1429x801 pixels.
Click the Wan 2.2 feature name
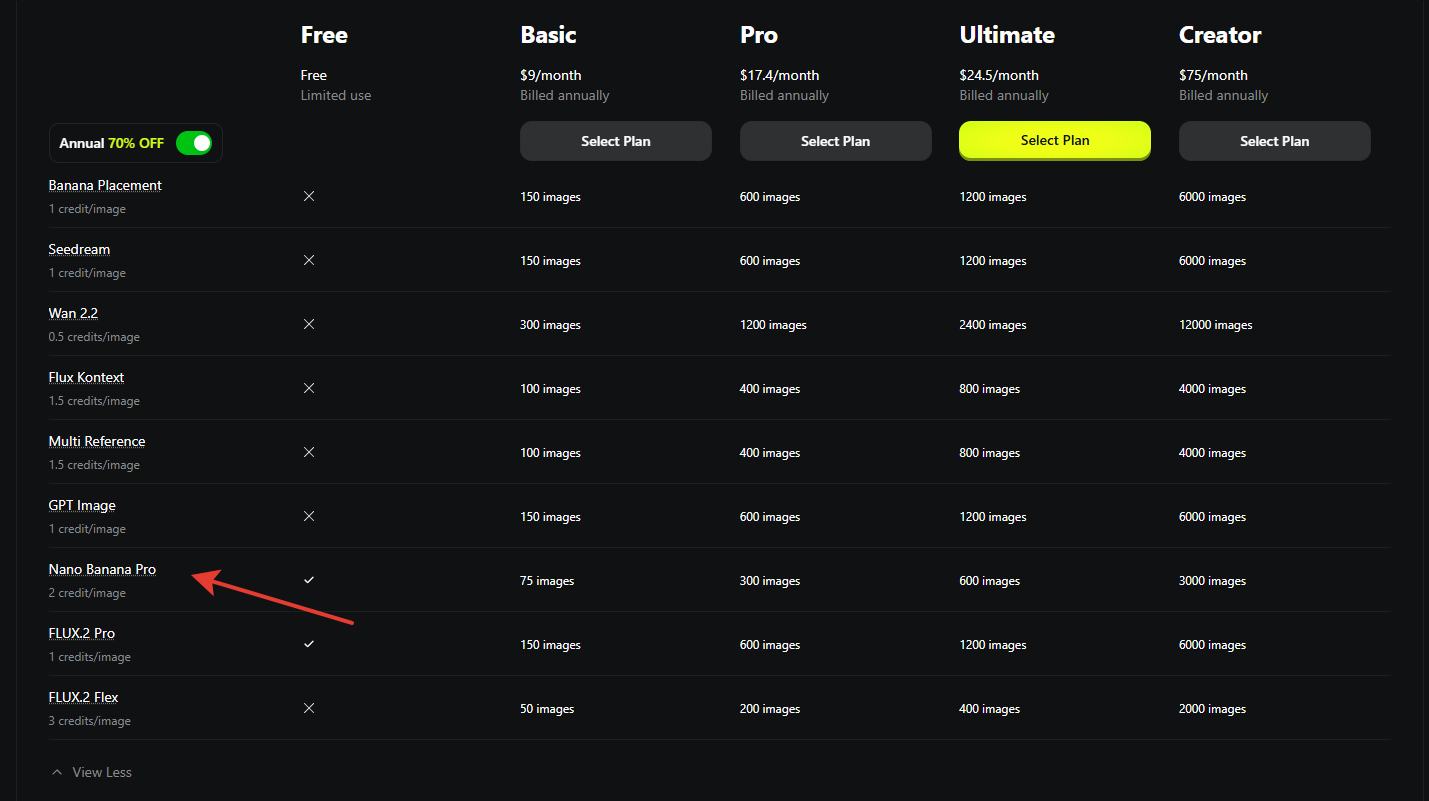pyautogui.click(x=73, y=313)
